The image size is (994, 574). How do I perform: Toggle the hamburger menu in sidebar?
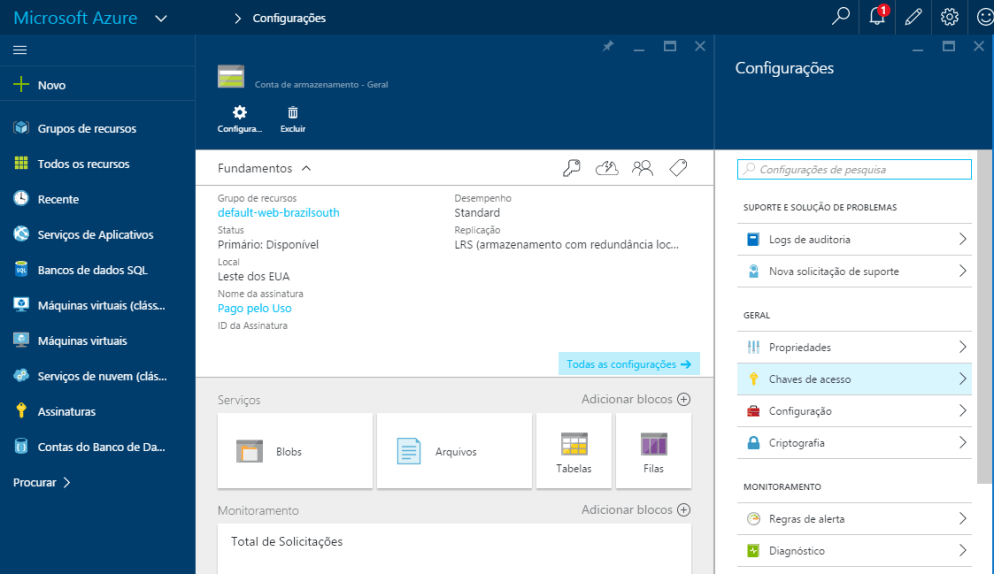pos(20,50)
